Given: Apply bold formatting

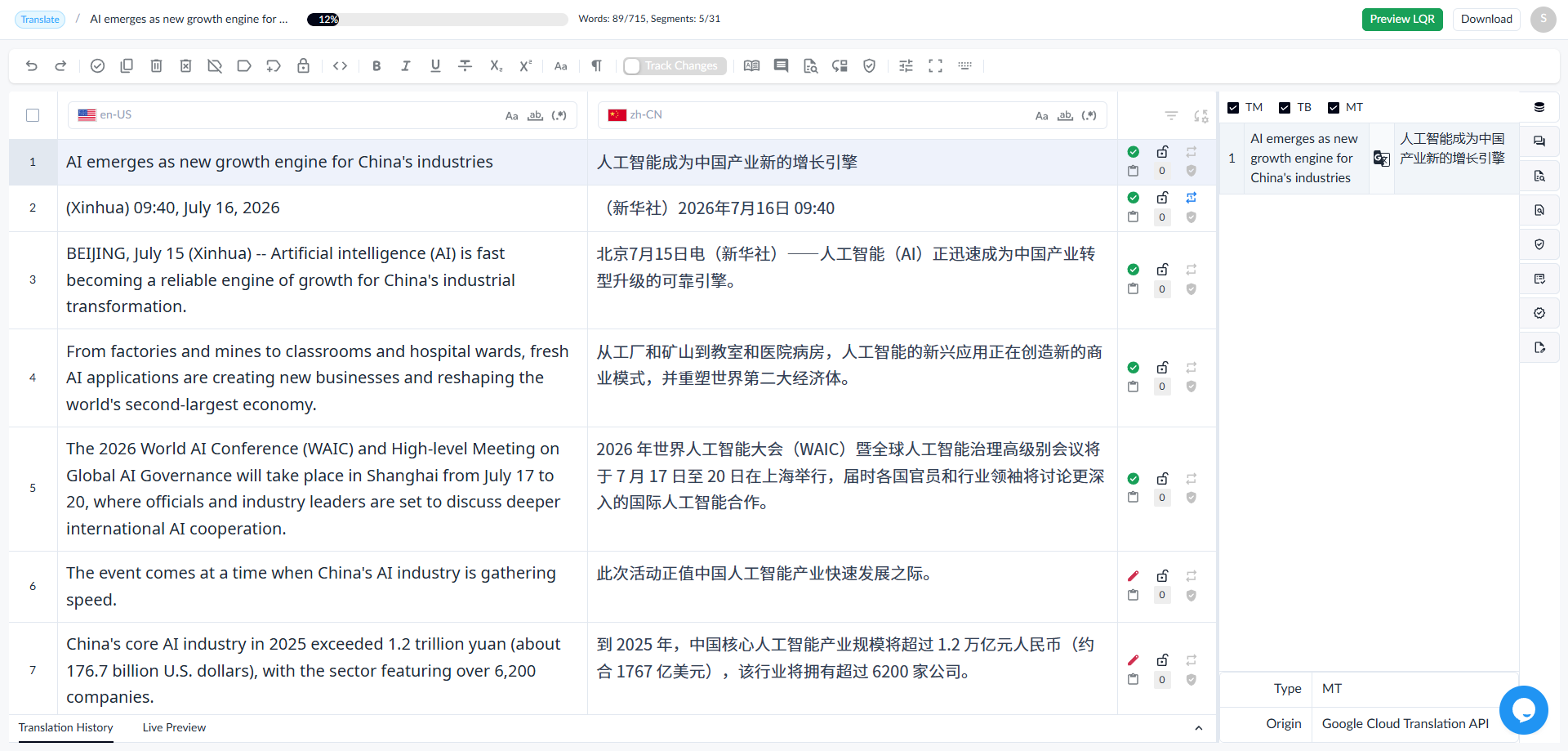Looking at the screenshot, I should tap(376, 66).
